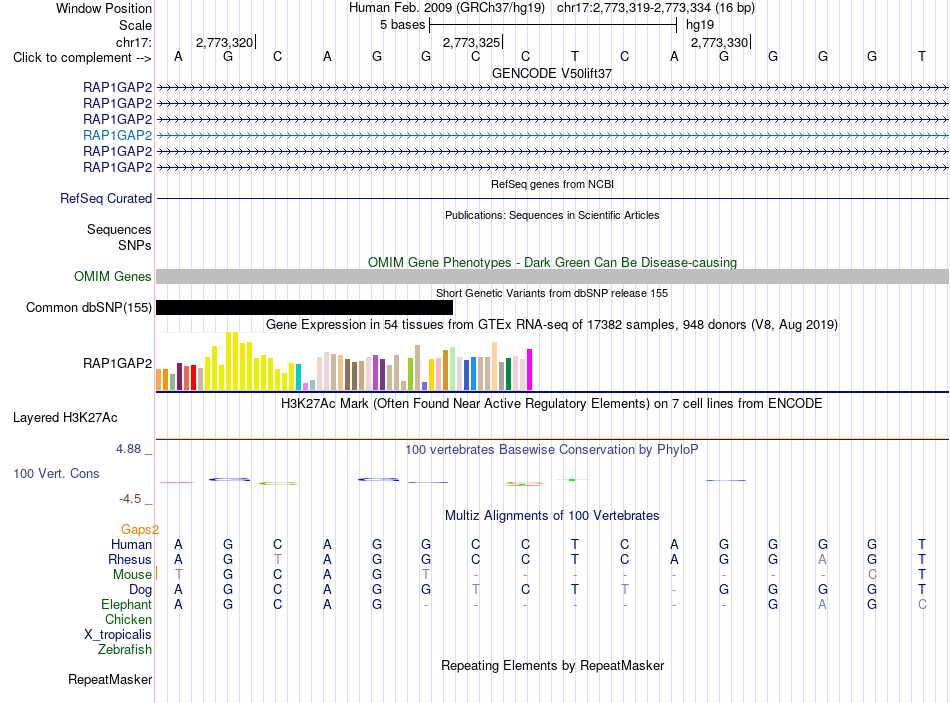This screenshot has height=703, width=950.
Task: Click the gray OMIM Genes bar
Action: 552,276
